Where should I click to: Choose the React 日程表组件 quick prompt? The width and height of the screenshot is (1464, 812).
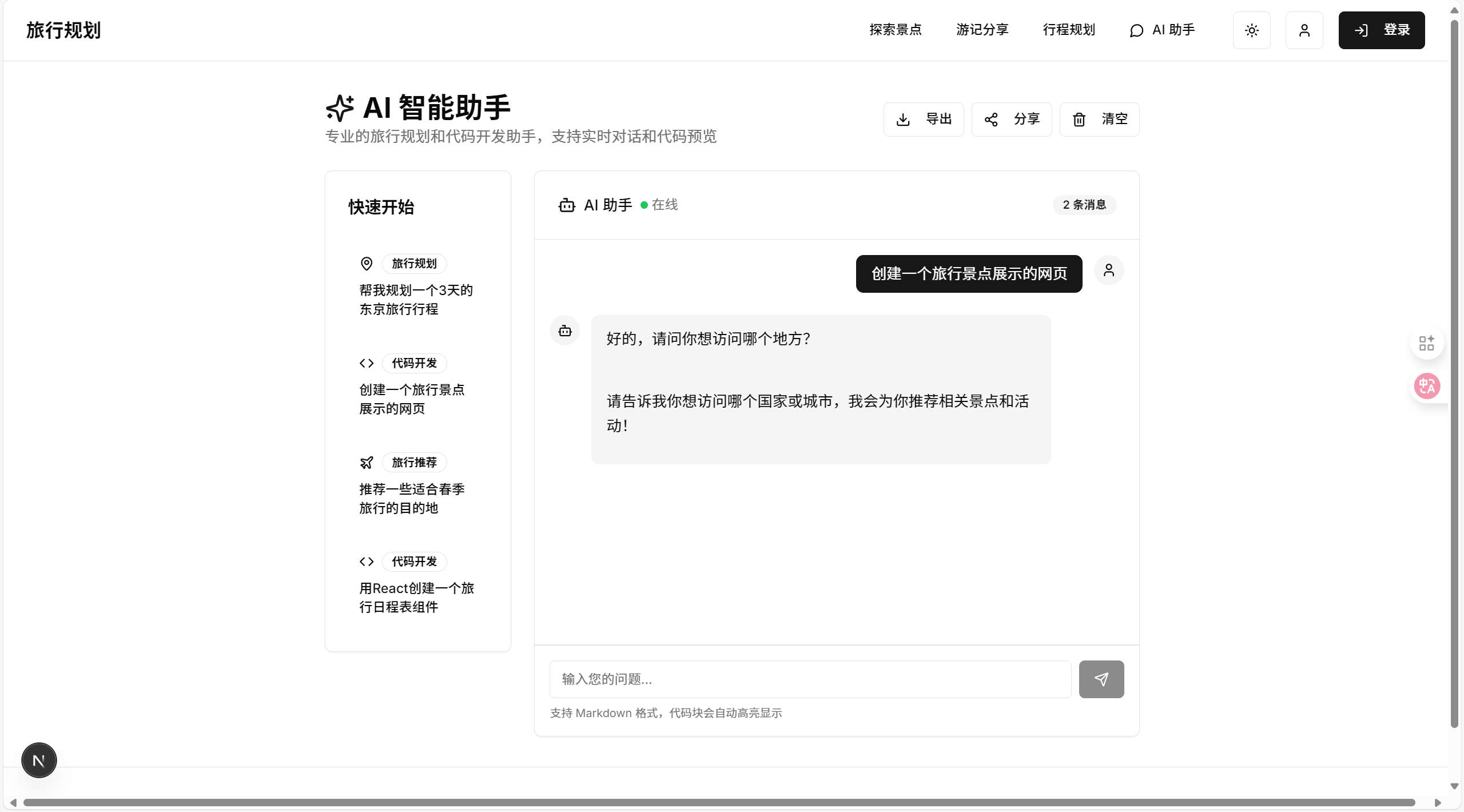pyautogui.click(x=416, y=597)
